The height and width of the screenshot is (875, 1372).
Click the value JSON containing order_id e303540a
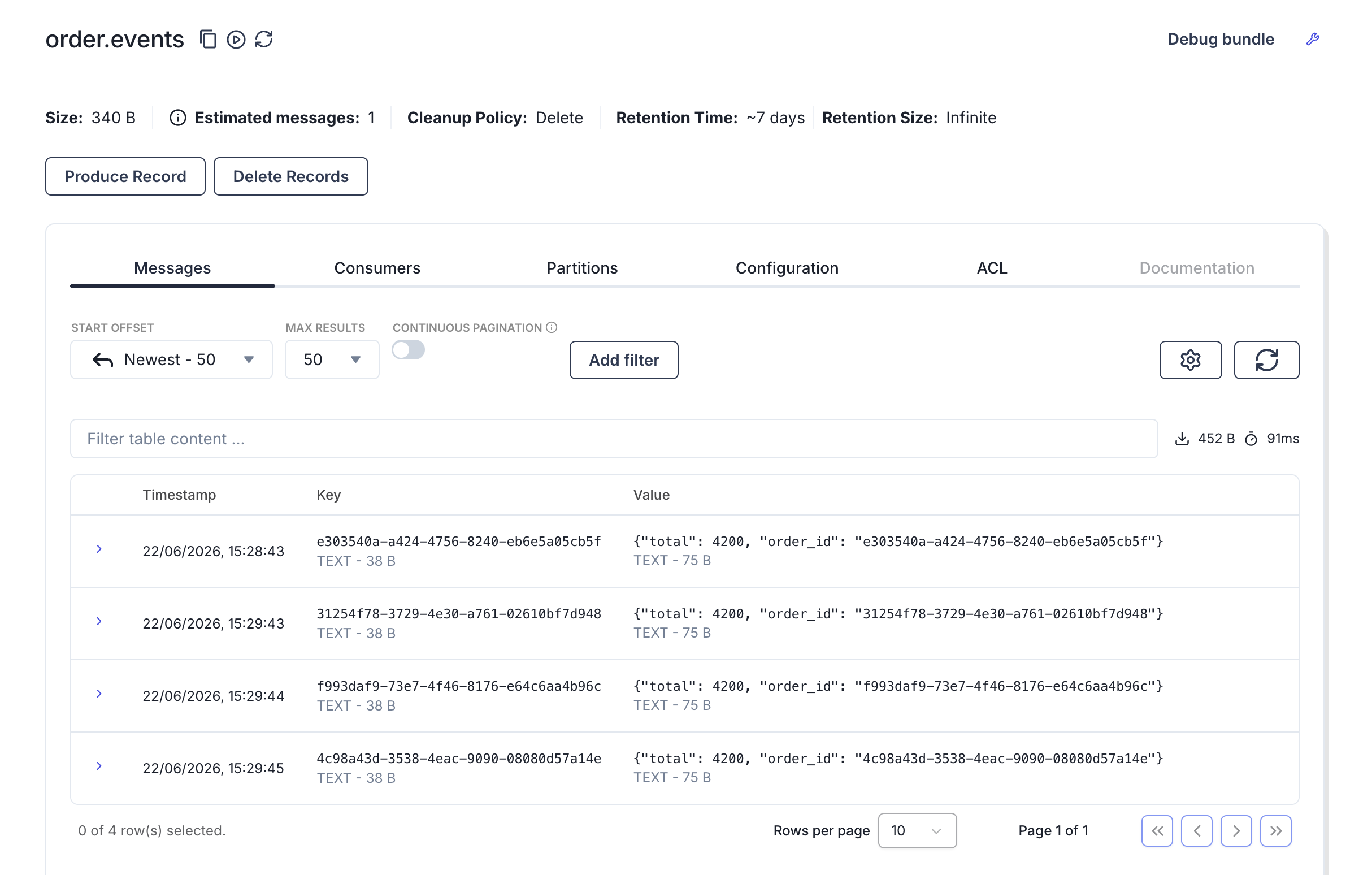898,542
